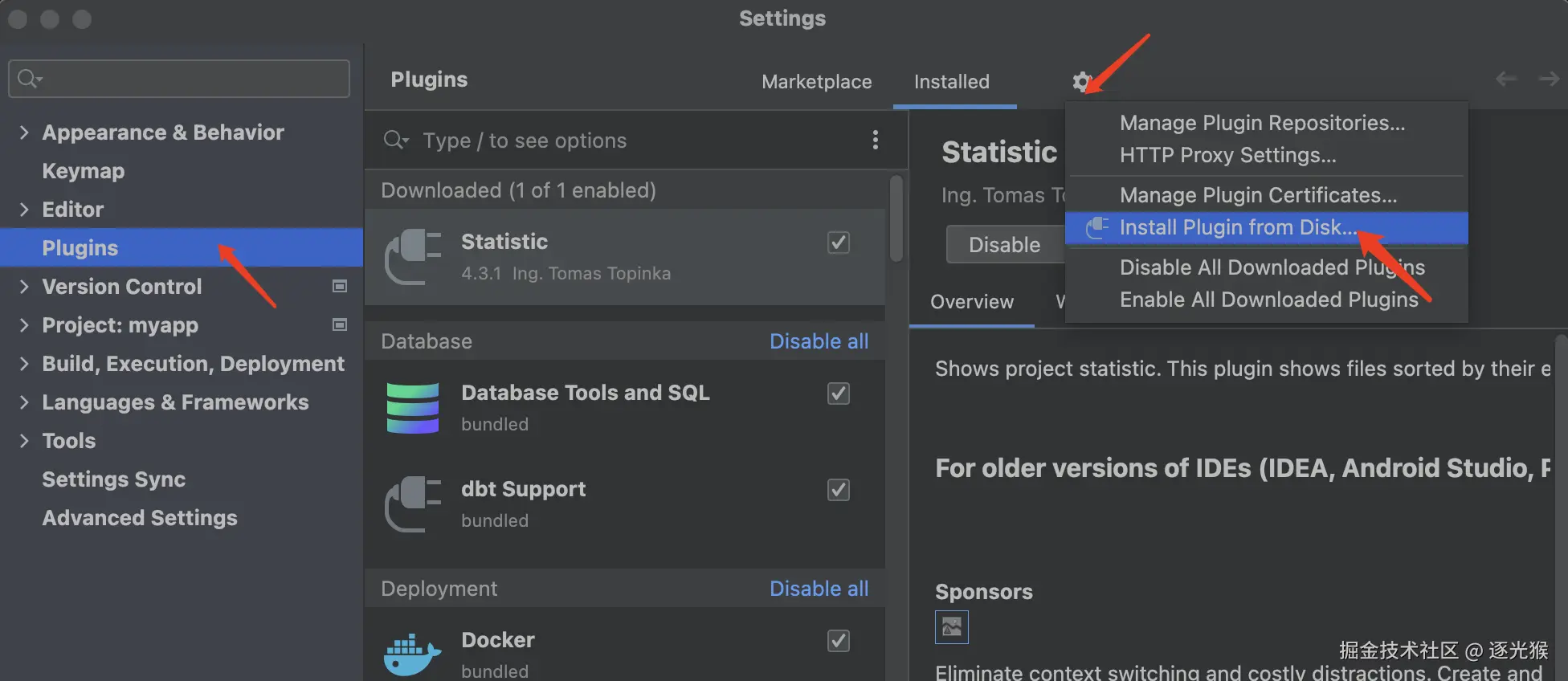The width and height of the screenshot is (1568, 681).
Task: Click the settings search magnifier icon
Action: tap(30, 78)
